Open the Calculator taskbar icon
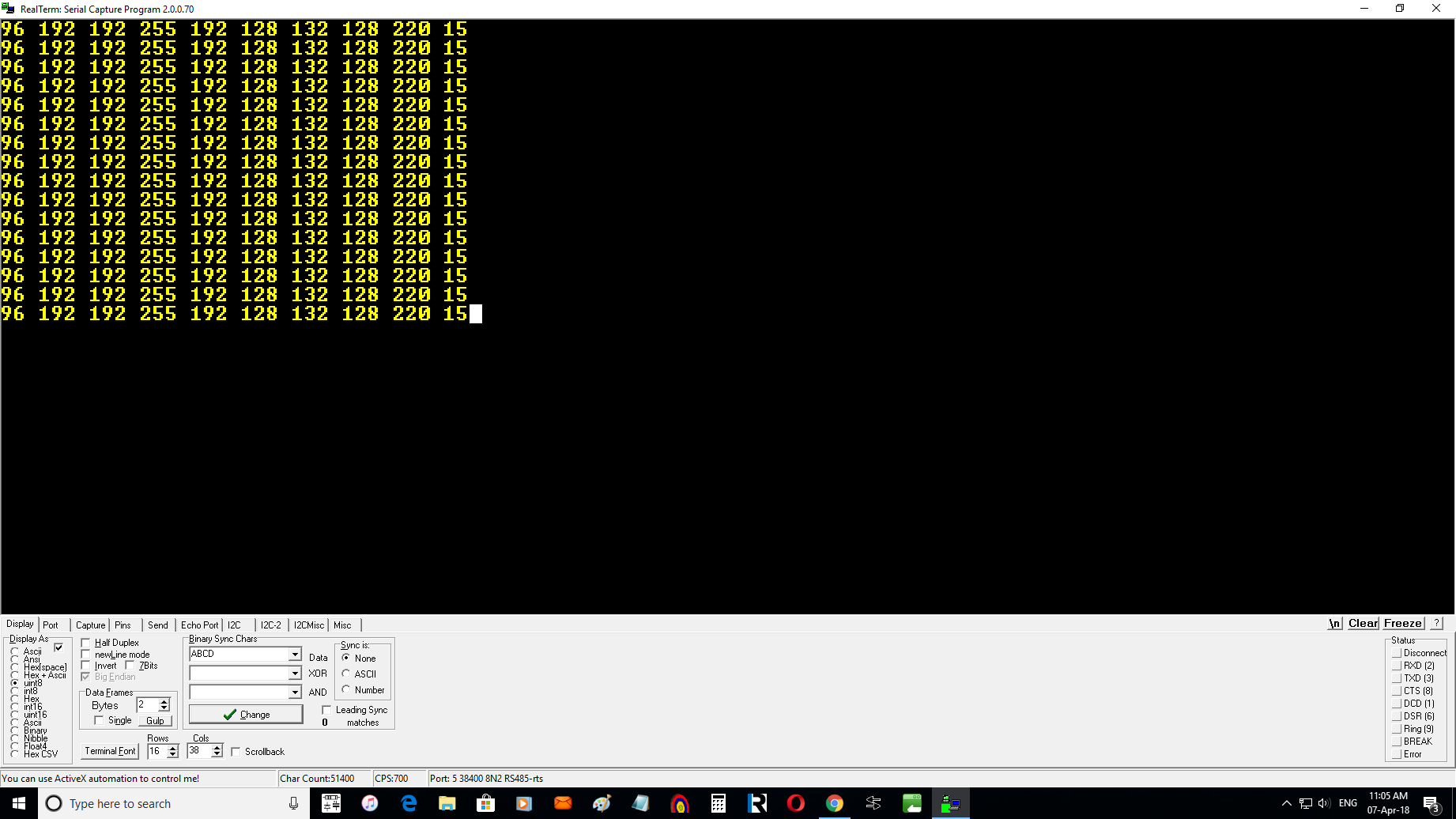 click(718, 803)
